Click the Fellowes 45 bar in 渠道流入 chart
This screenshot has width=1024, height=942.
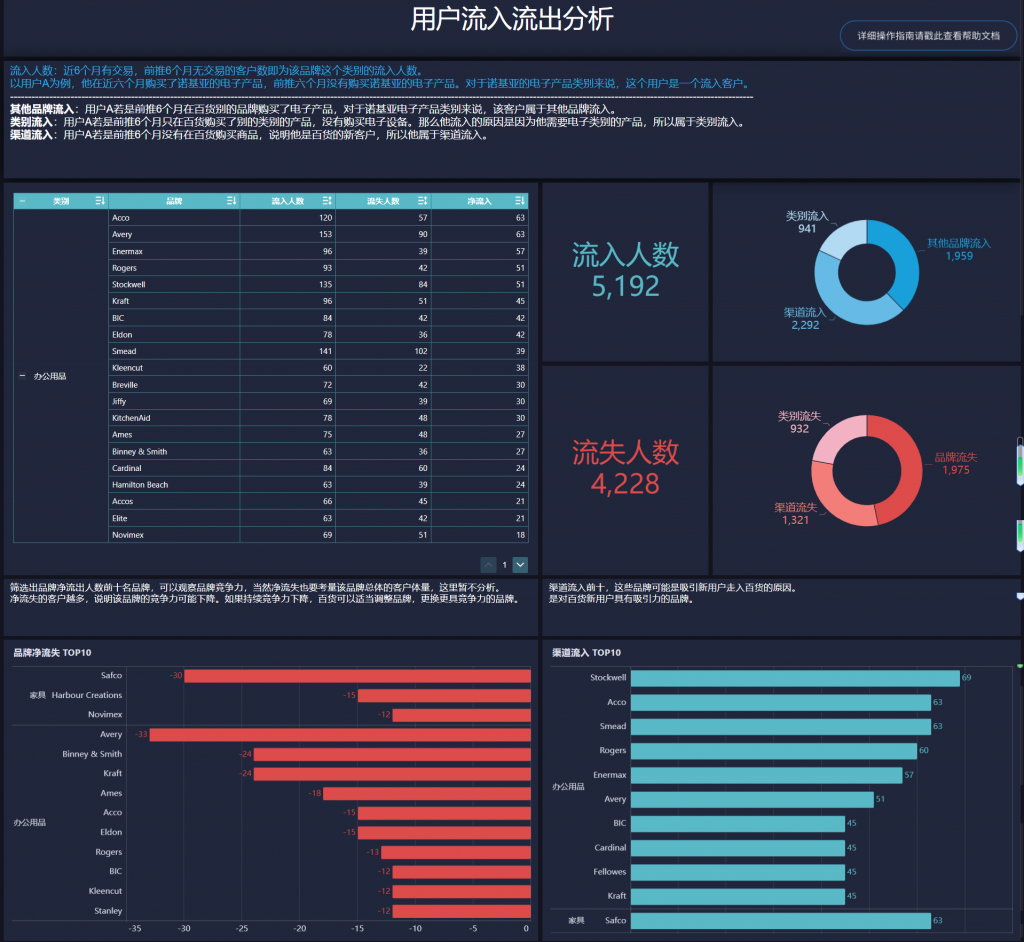pyautogui.click(x=737, y=872)
